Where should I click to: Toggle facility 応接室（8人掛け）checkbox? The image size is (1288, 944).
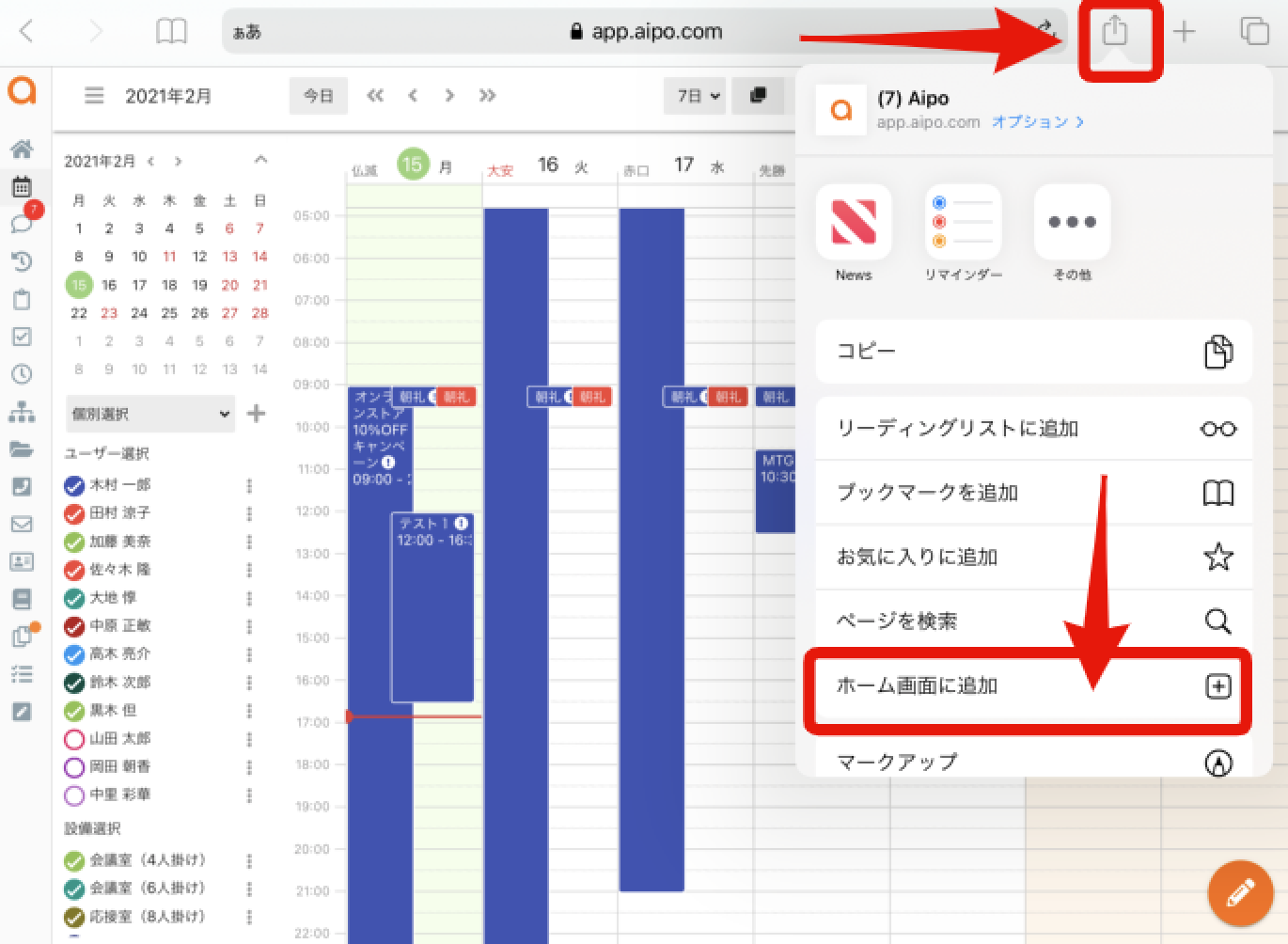pos(74,917)
